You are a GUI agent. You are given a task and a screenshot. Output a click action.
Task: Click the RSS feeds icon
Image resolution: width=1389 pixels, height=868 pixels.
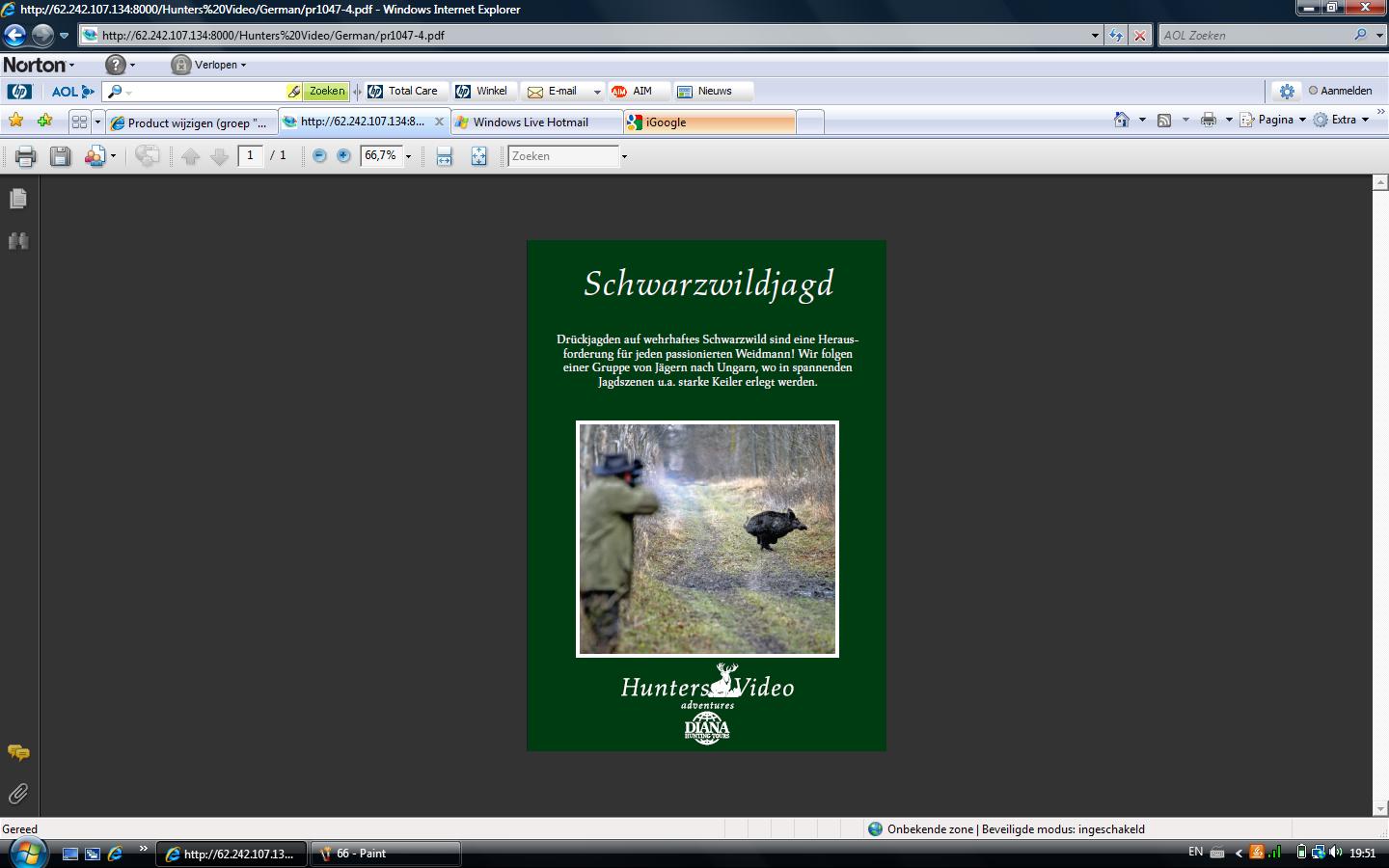[x=1164, y=120]
